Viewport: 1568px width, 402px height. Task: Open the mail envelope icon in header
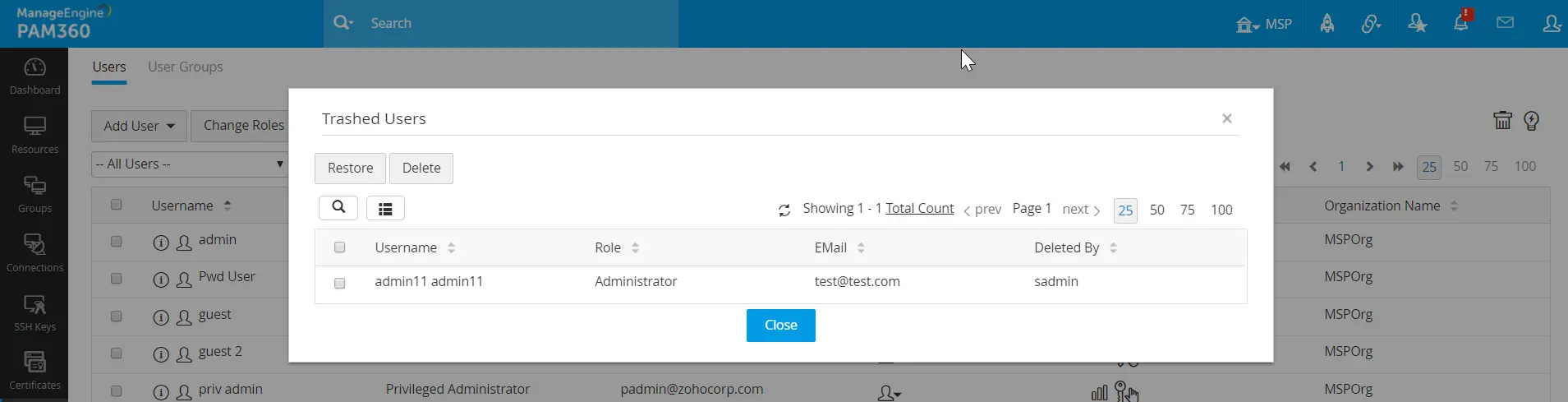pos(1505,23)
